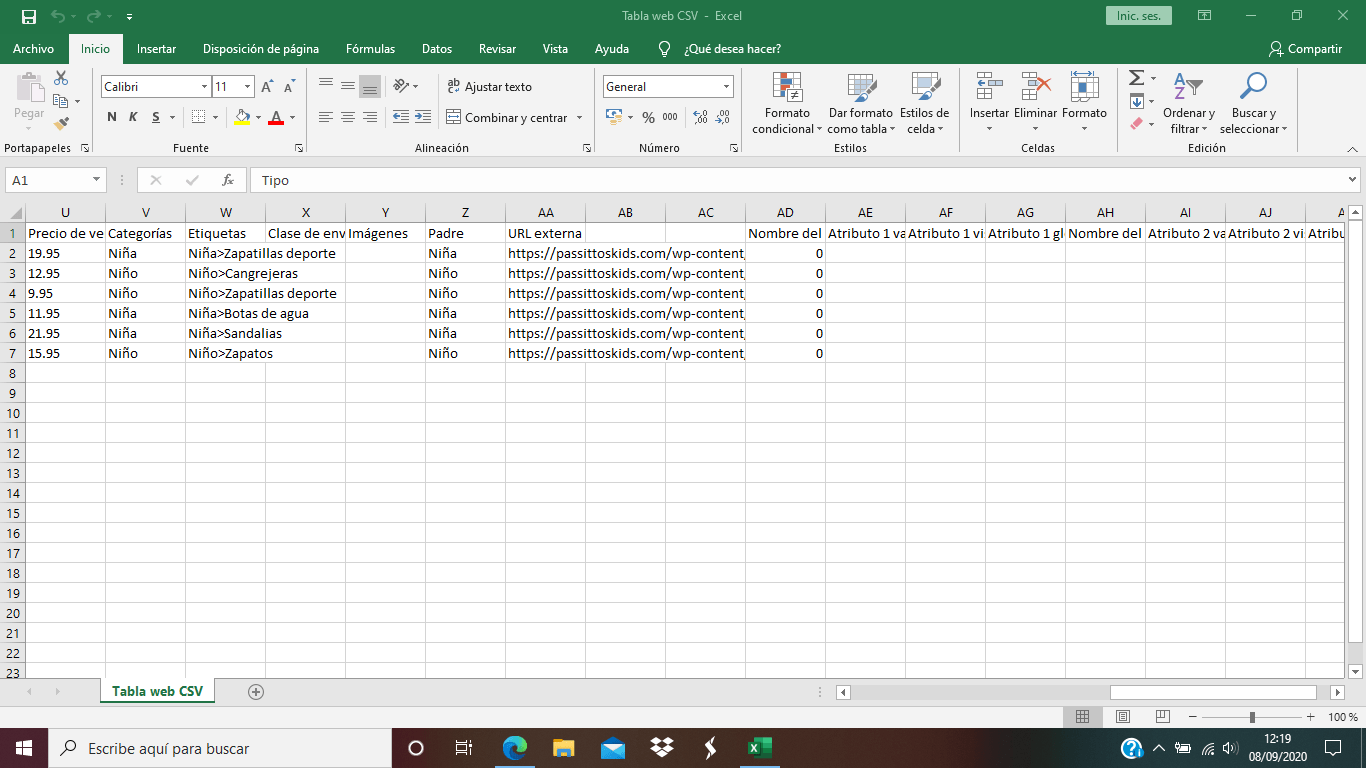Add a new sheet with plus button
1366x768 pixels.
256,692
